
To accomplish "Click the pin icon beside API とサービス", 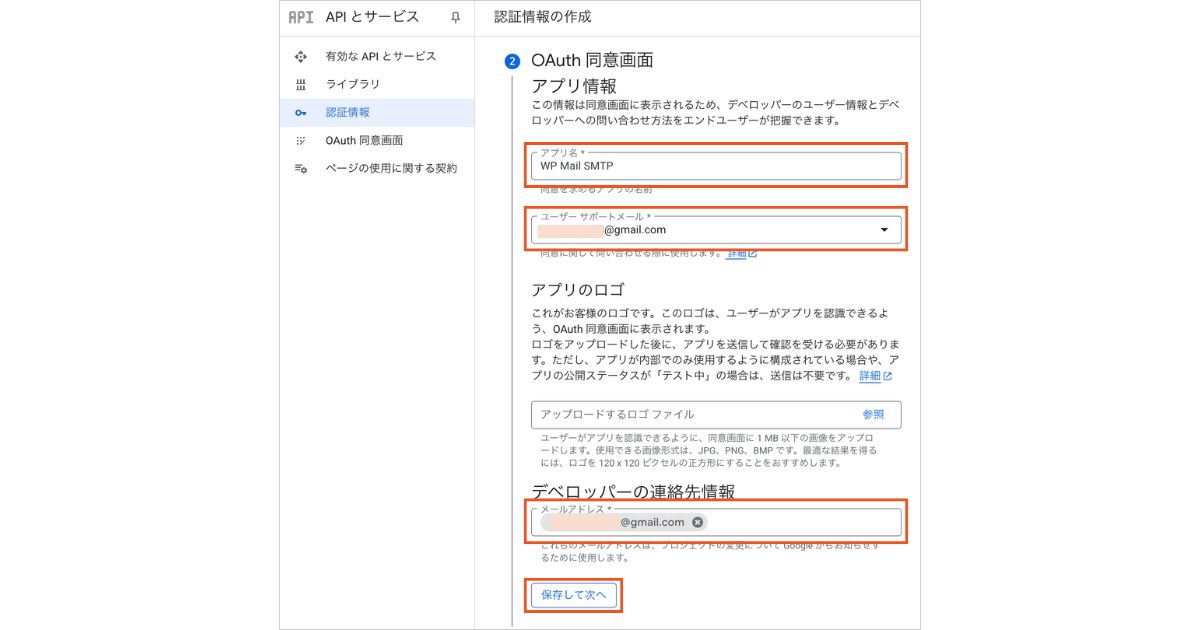I will click(456, 18).
